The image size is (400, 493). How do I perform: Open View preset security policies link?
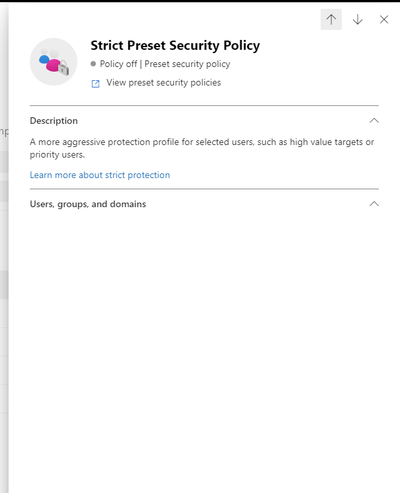(x=163, y=83)
